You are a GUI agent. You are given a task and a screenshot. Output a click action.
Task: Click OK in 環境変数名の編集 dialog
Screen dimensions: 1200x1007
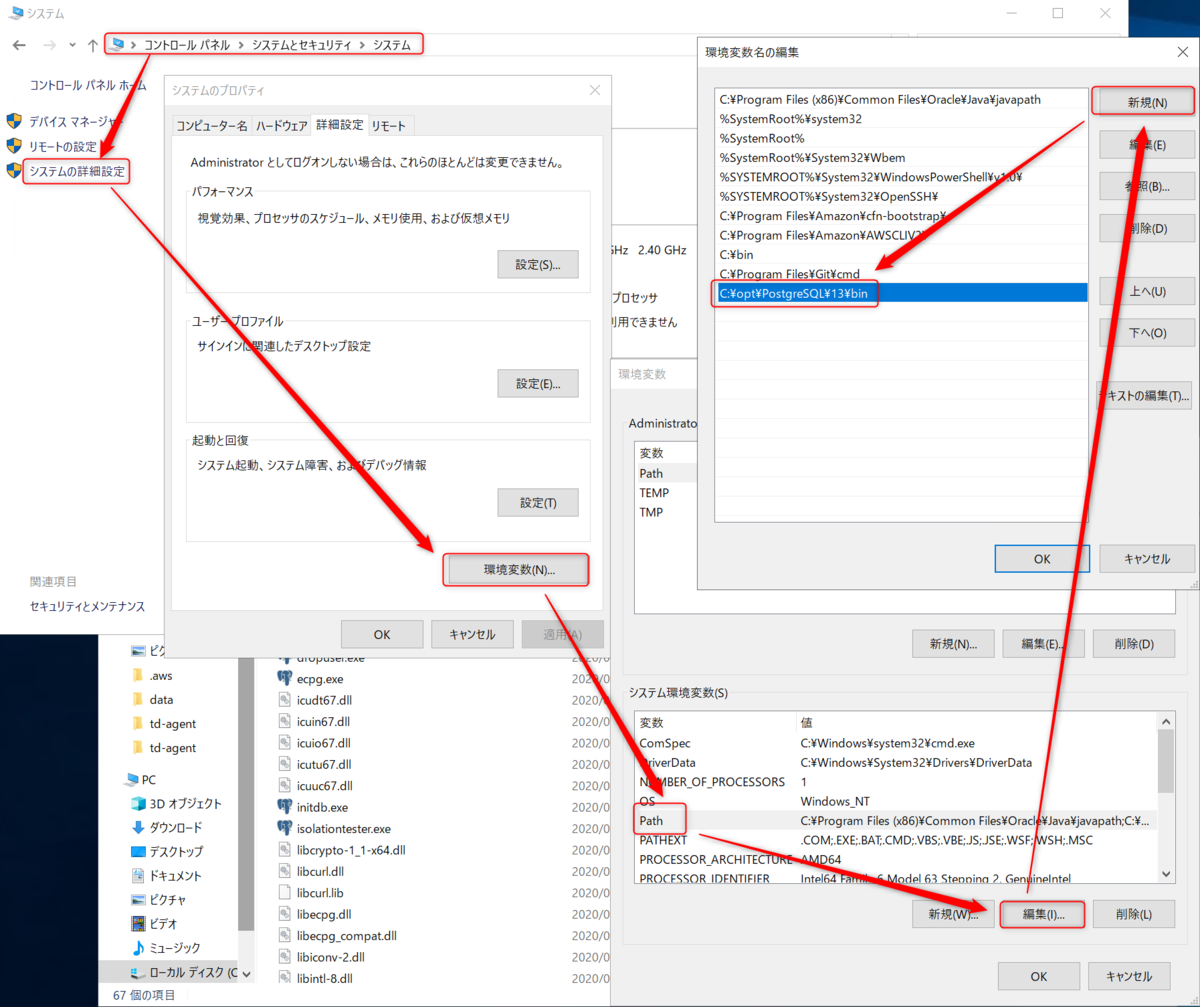(x=1042, y=559)
